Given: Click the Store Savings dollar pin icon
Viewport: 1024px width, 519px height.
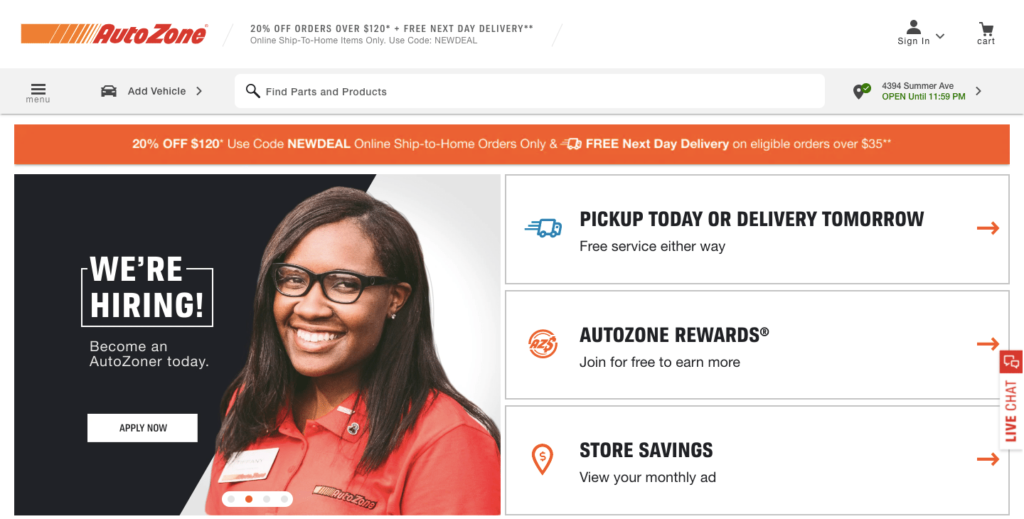Looking at the screenshot, I should pyautogui.click(x=542, y=459).
